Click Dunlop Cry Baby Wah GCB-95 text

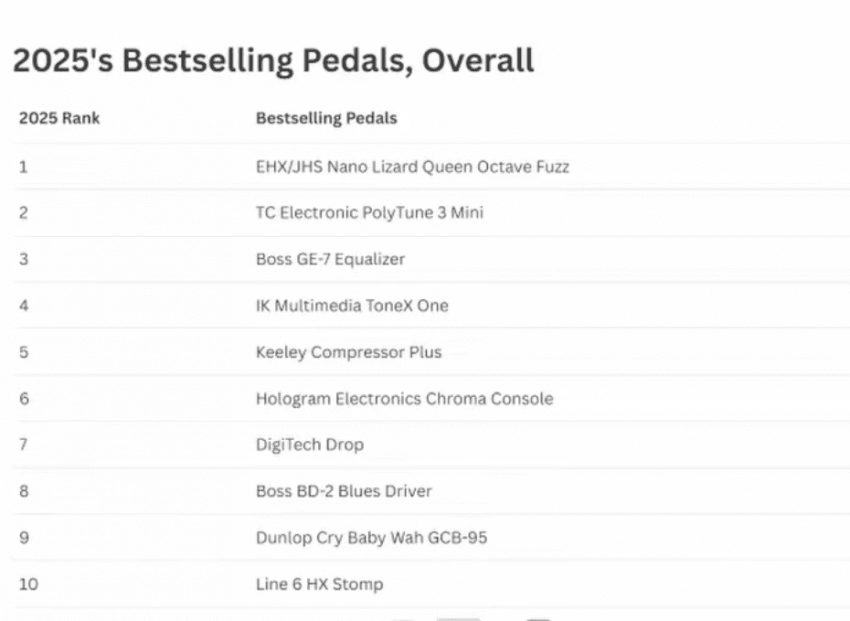tap(371, 538)
